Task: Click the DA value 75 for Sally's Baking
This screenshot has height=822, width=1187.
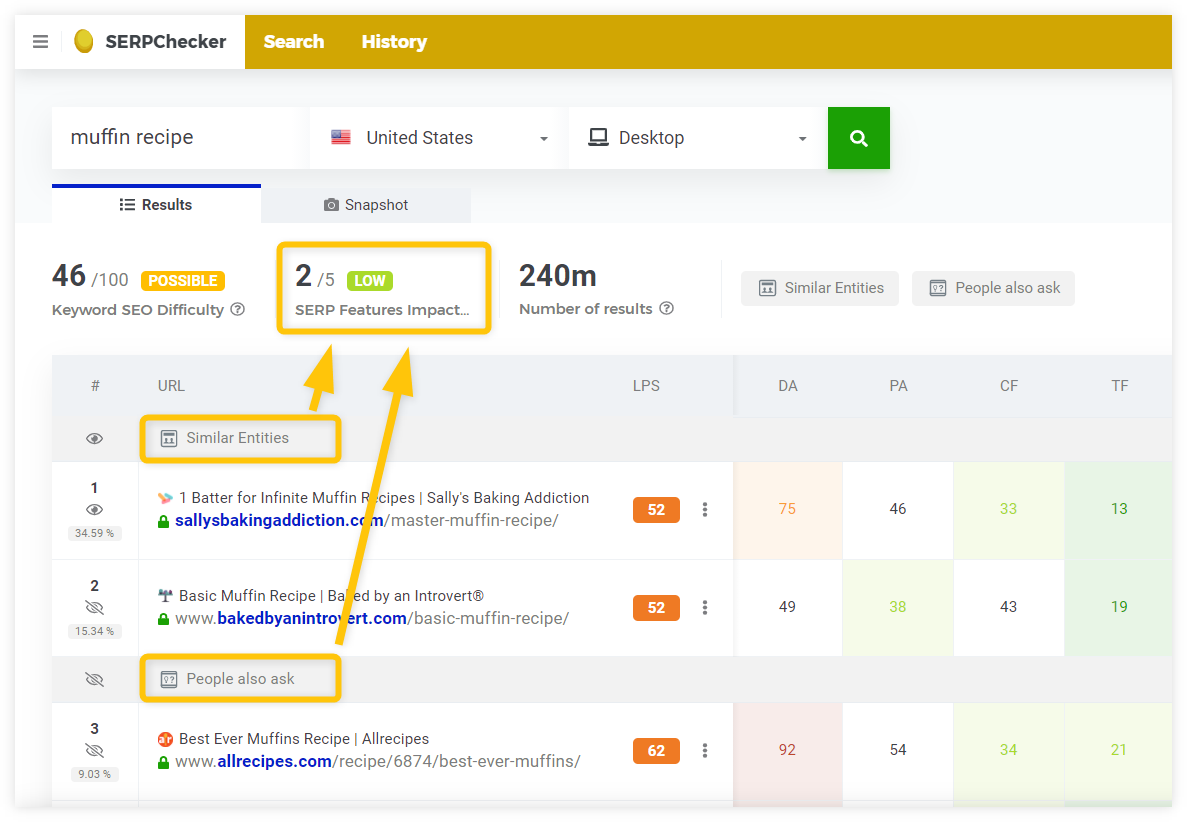Action: 787,509
